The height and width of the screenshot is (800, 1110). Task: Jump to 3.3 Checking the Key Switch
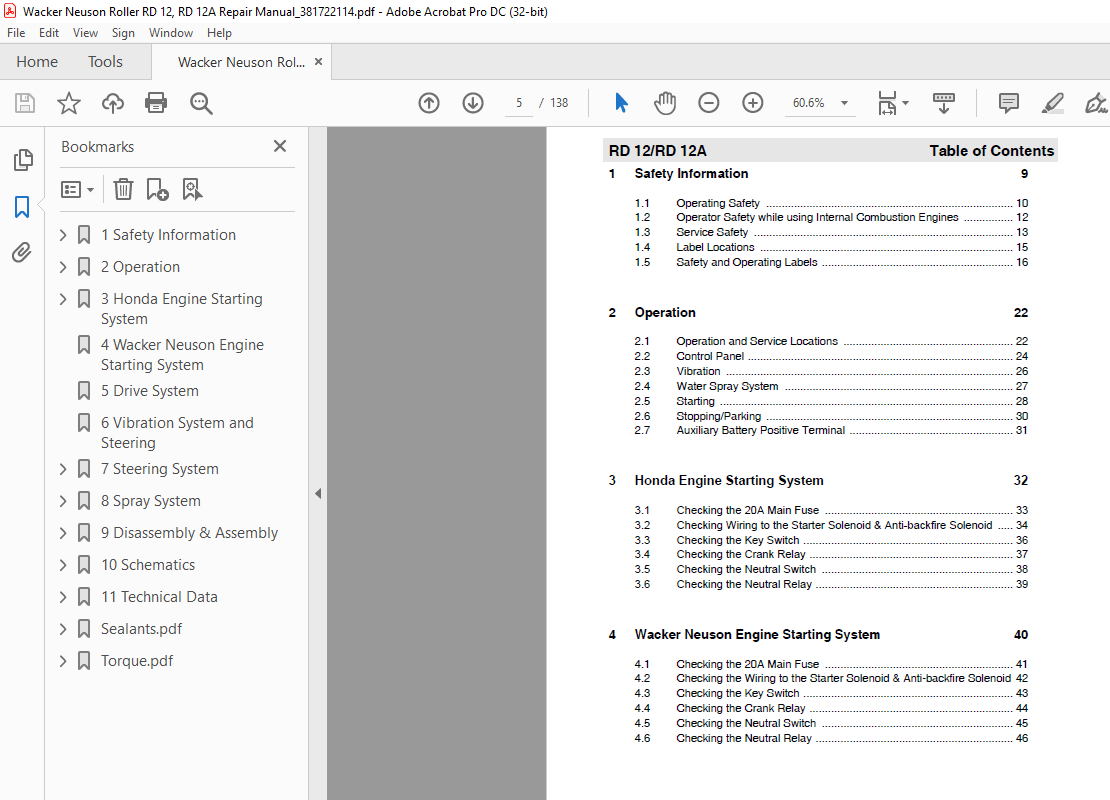831,540
